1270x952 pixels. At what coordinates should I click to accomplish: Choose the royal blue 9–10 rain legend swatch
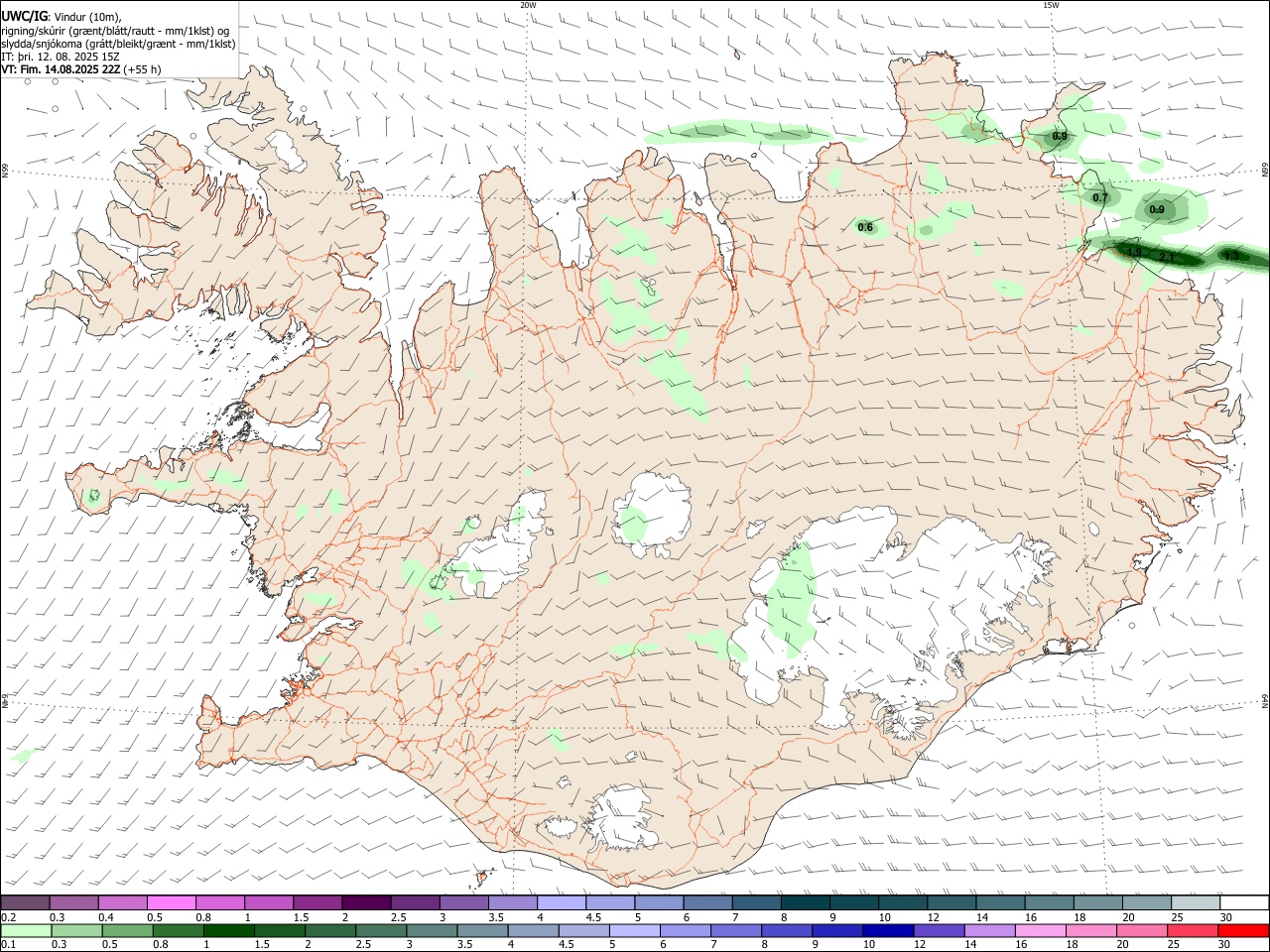tap(836, 931)
